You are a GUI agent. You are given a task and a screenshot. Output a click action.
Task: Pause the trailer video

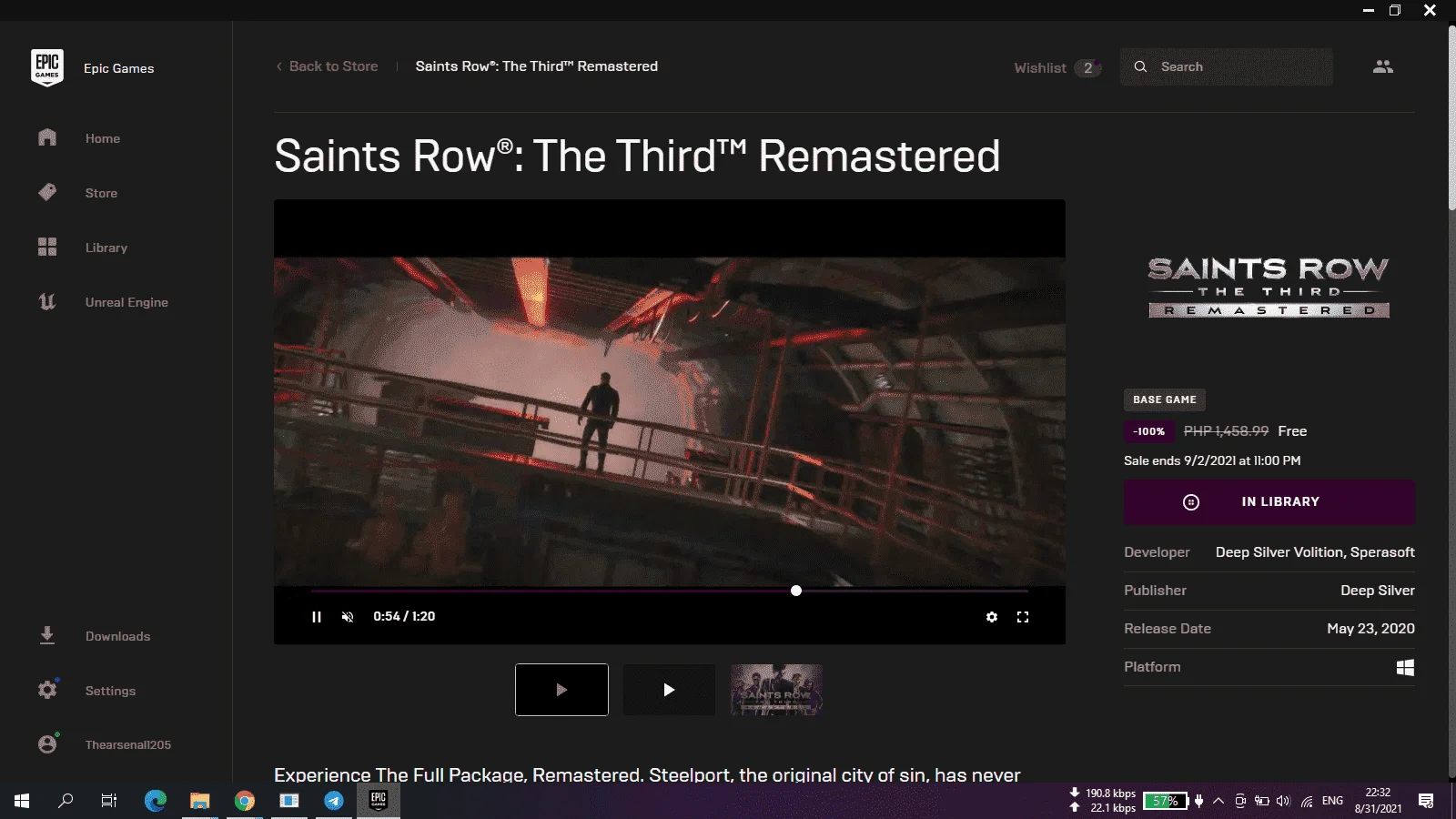click(317, 617)
